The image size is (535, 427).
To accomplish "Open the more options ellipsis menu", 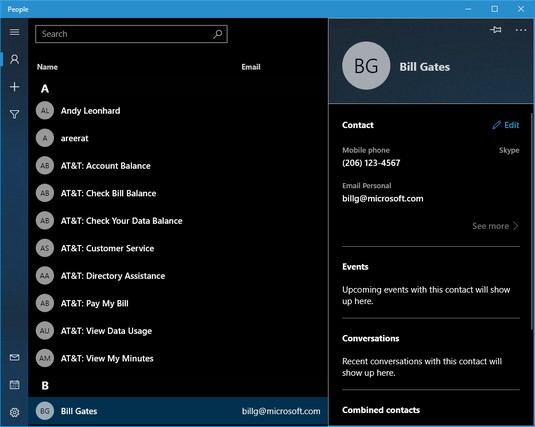I will click(521, 30).
